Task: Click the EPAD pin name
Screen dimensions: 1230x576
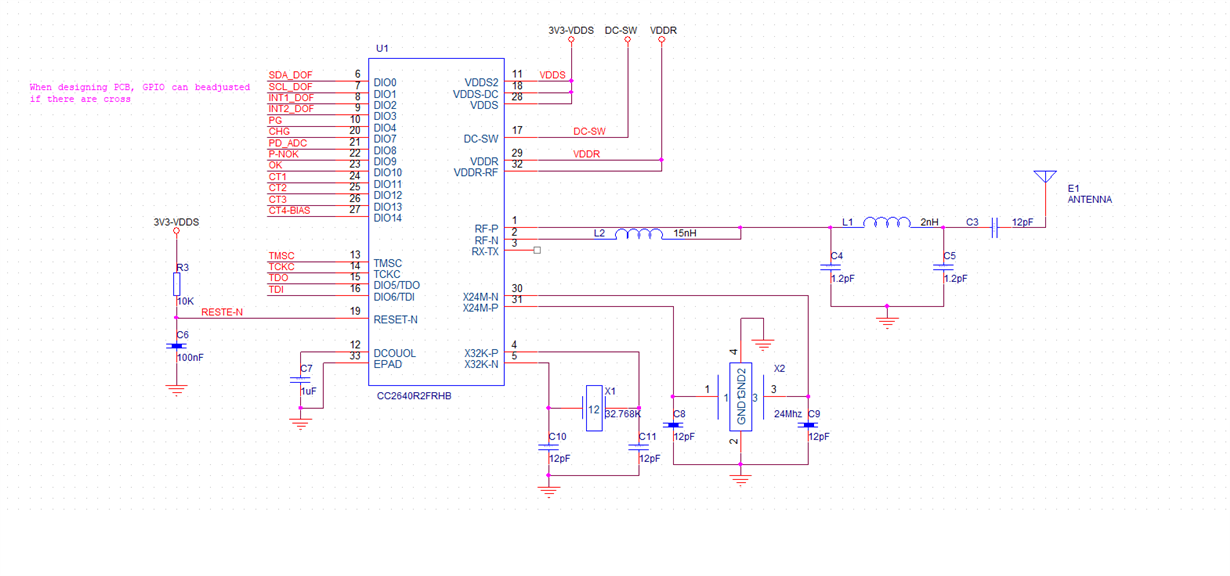Action: tap(388, 364)
